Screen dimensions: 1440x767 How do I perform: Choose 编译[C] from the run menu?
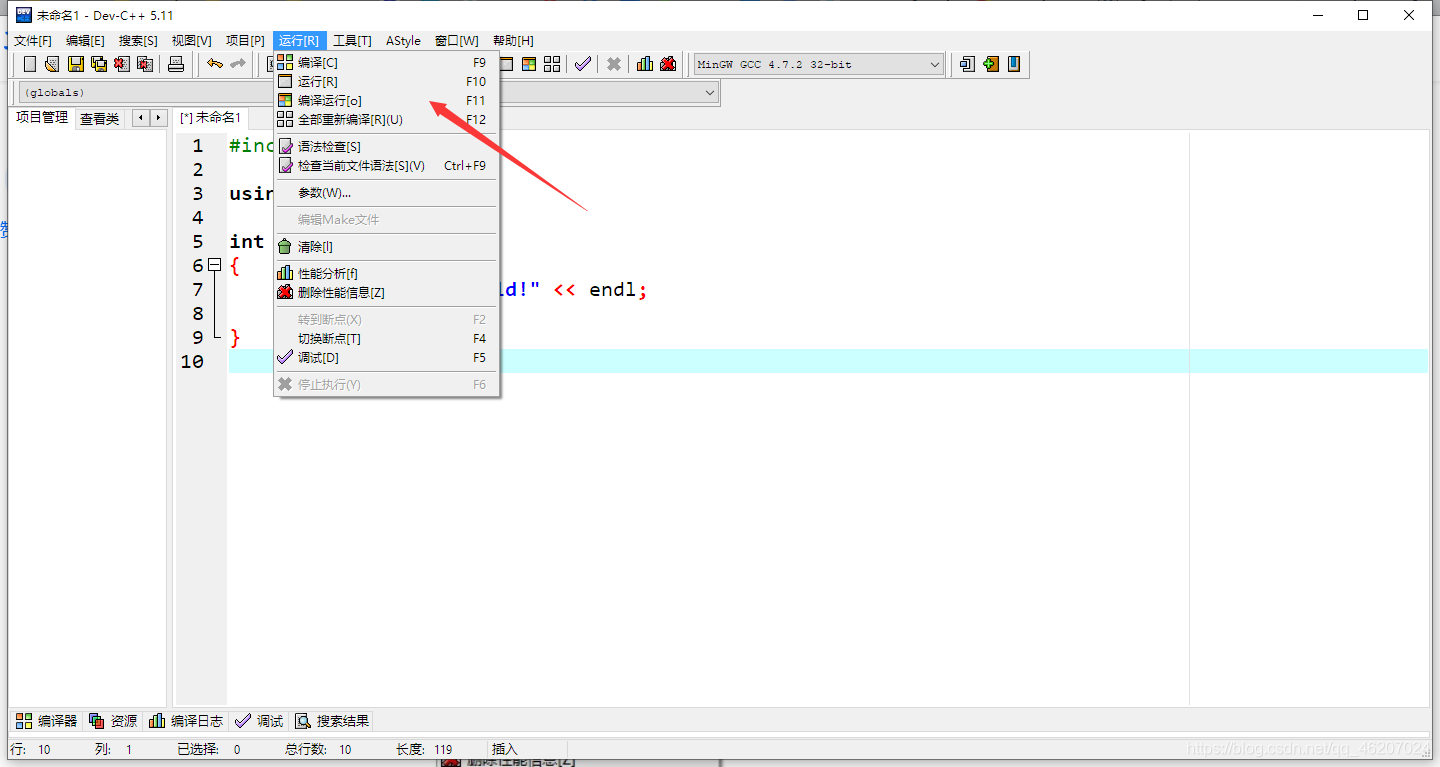[x=386, y=62]
